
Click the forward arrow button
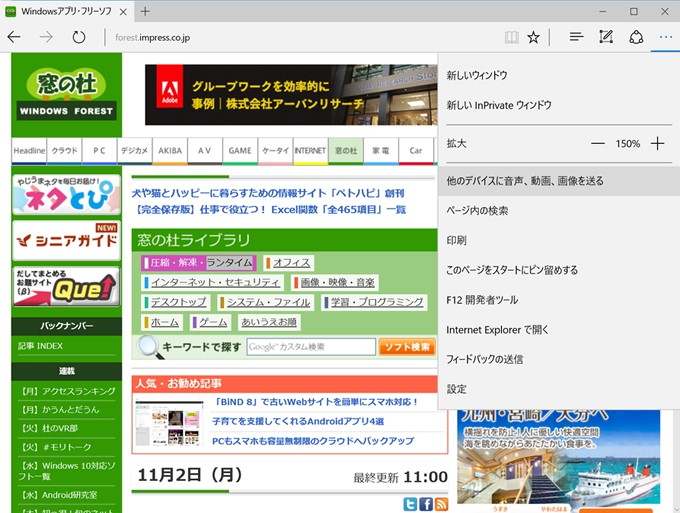(x=46, y=37)
